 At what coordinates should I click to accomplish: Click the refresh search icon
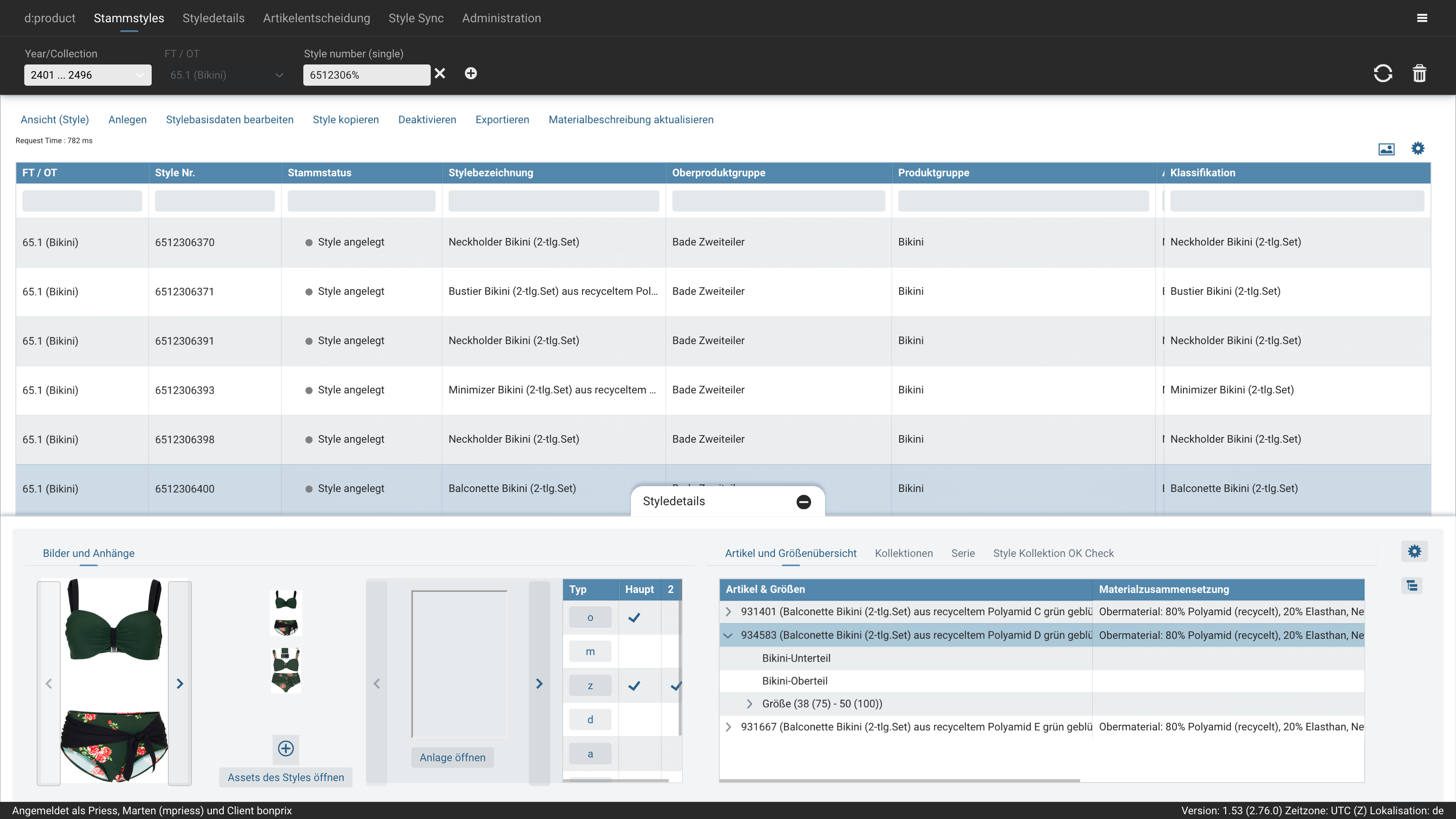click(x=1383, y=73)
